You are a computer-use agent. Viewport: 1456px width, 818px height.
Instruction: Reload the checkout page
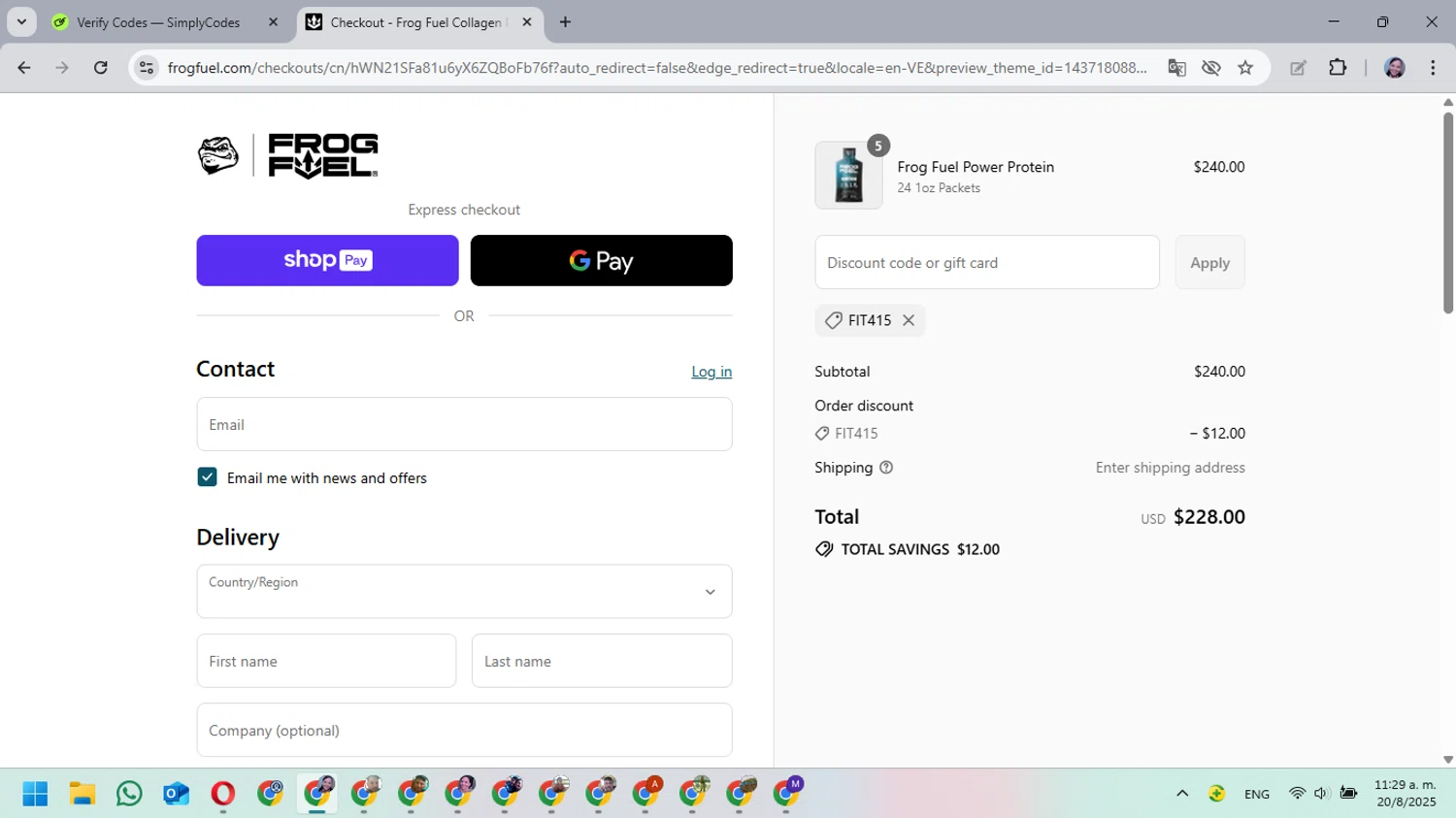pos(101,68)
